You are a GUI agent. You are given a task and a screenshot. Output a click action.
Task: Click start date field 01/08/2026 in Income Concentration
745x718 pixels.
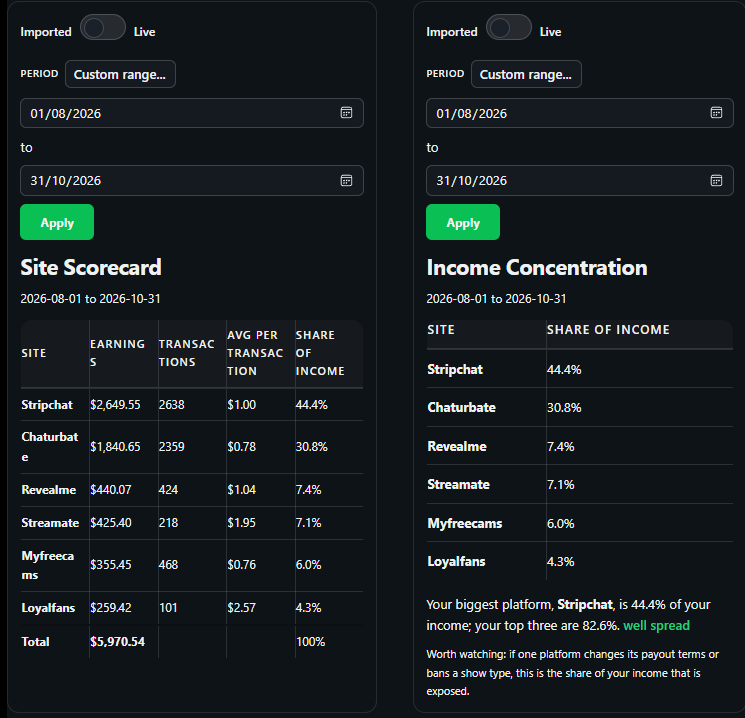pos(580,113)
